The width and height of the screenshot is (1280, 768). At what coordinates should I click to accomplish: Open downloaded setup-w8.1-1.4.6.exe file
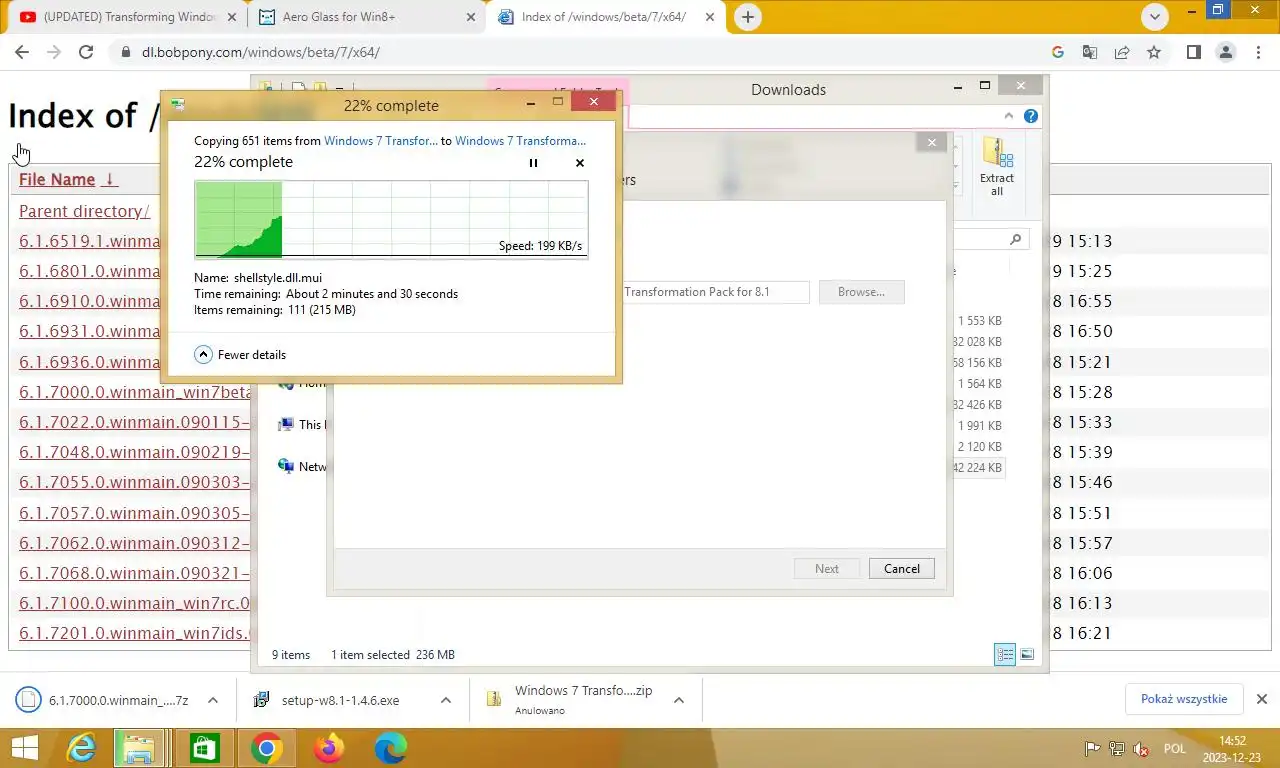[x=340, y=700]
